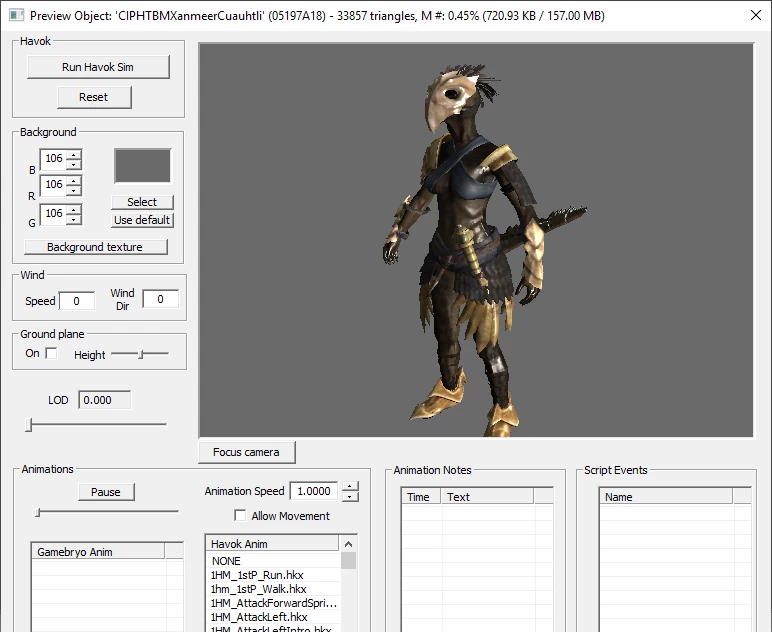772x632 pixels.
Task: Close the Preview Object window
Action: (756, 15)
